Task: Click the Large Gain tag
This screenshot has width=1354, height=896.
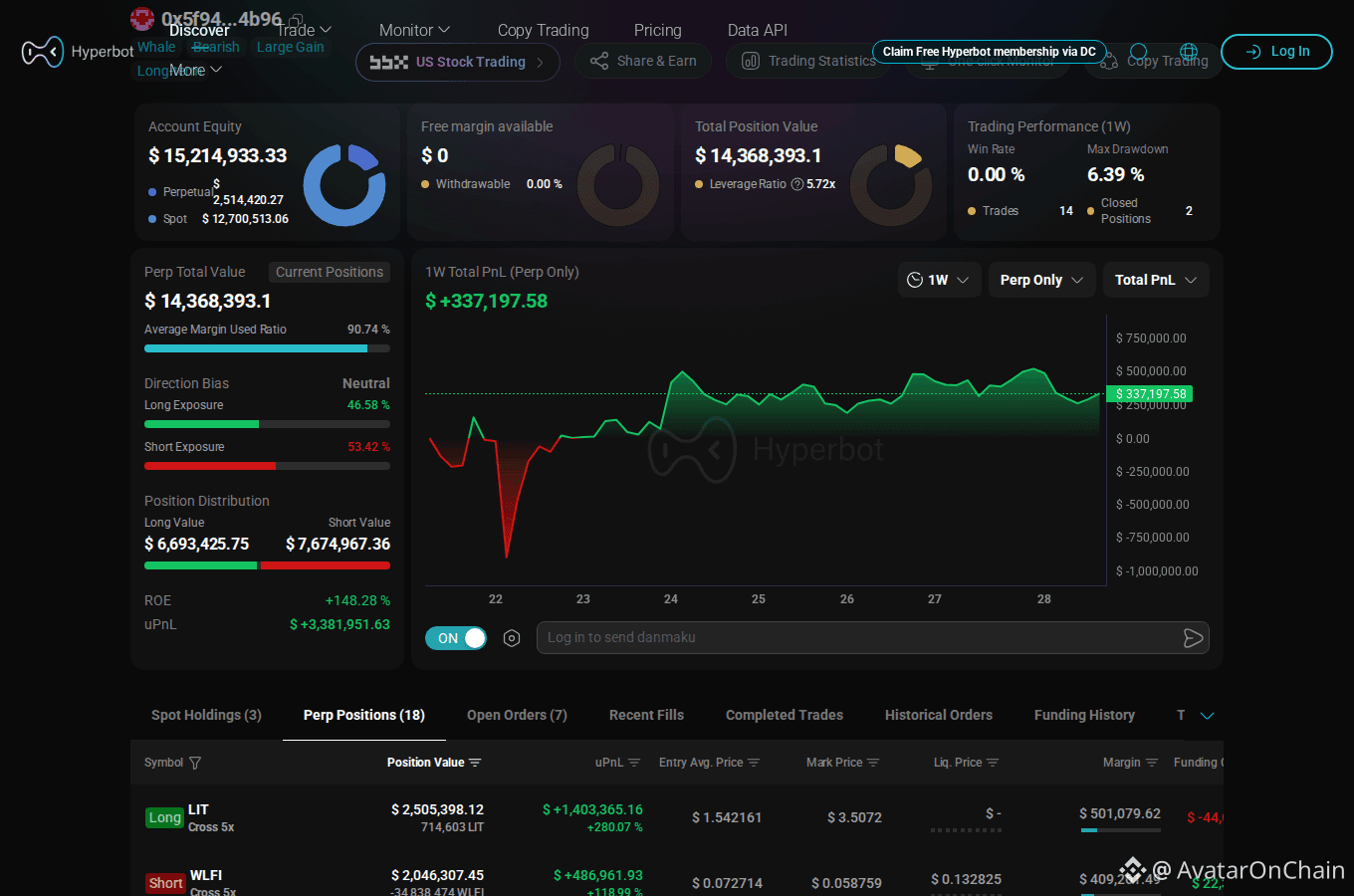Action: tap(290, 47)
